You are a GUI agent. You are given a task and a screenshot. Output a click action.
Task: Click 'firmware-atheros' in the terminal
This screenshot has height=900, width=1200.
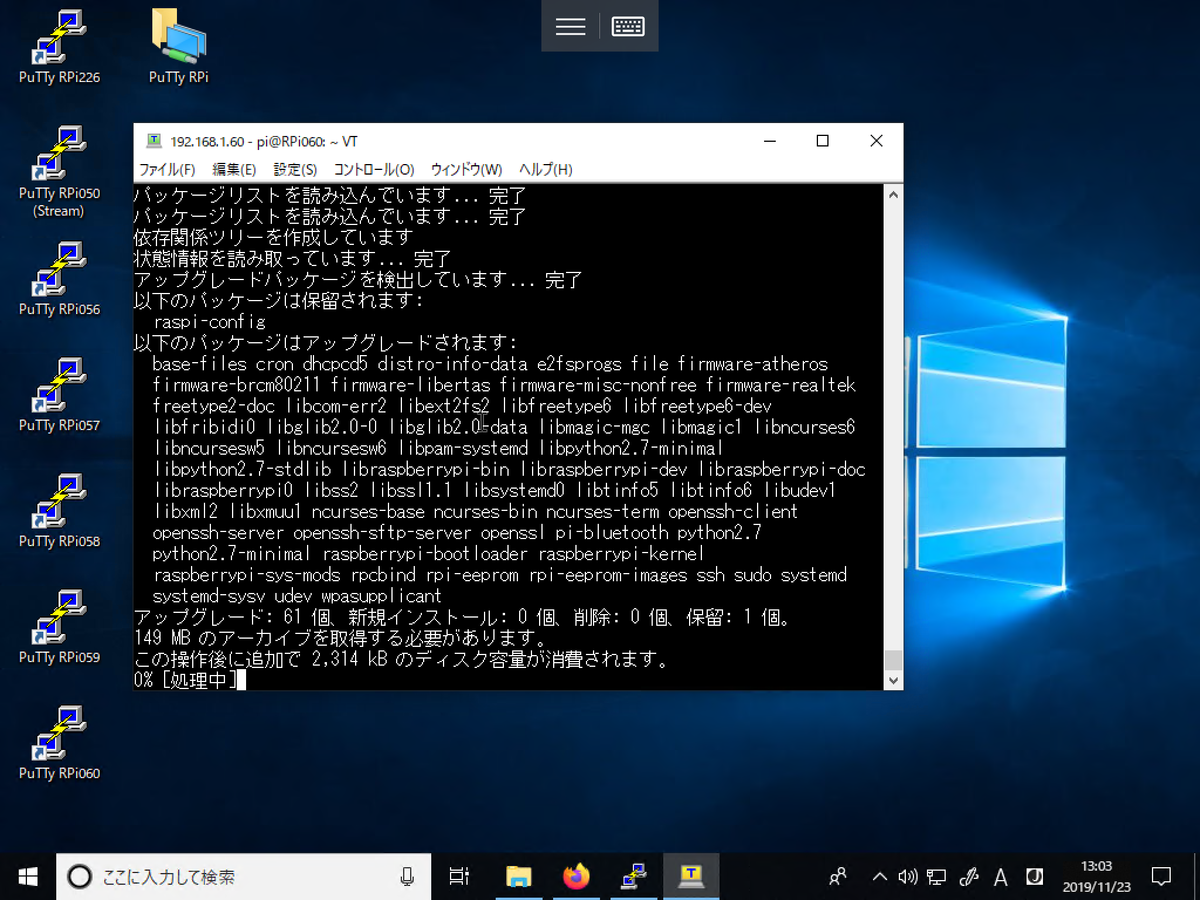click(752, 364)
